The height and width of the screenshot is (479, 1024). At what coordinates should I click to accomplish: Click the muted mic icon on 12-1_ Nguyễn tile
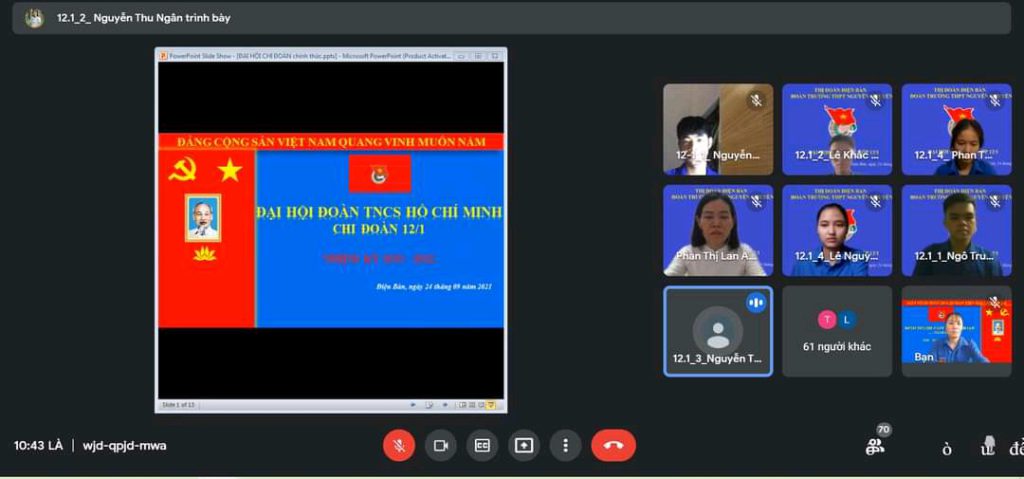click(756, 101)
